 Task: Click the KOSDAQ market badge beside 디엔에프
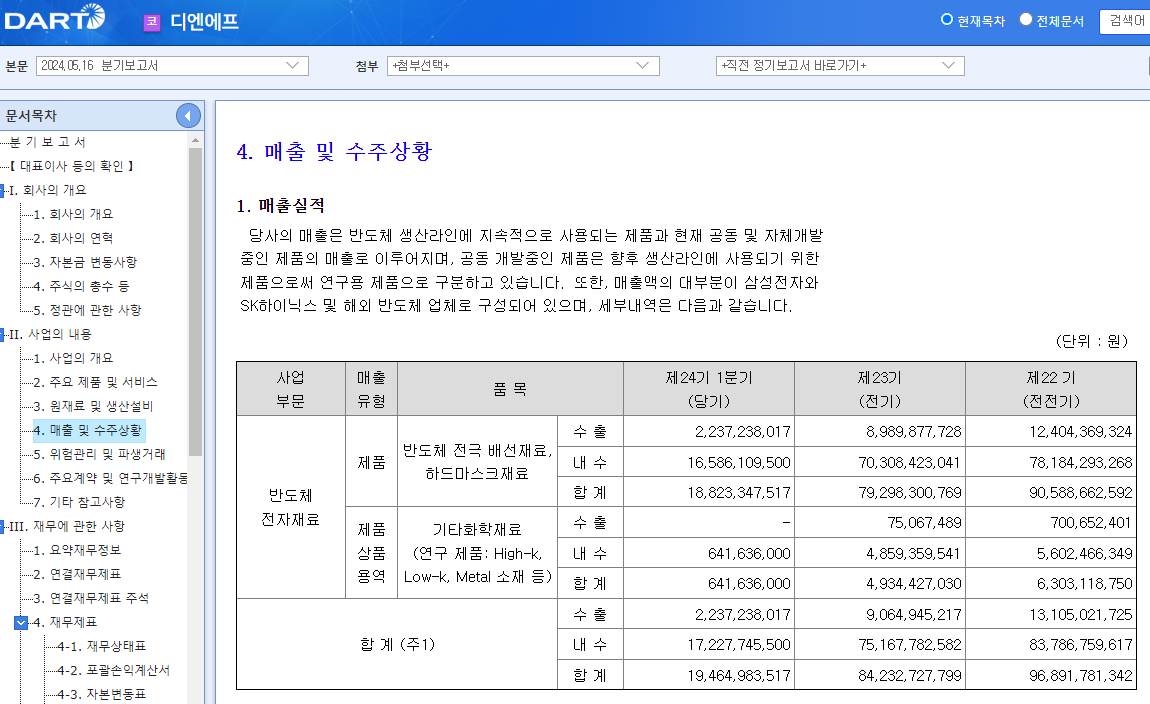[x=151, y=21]
